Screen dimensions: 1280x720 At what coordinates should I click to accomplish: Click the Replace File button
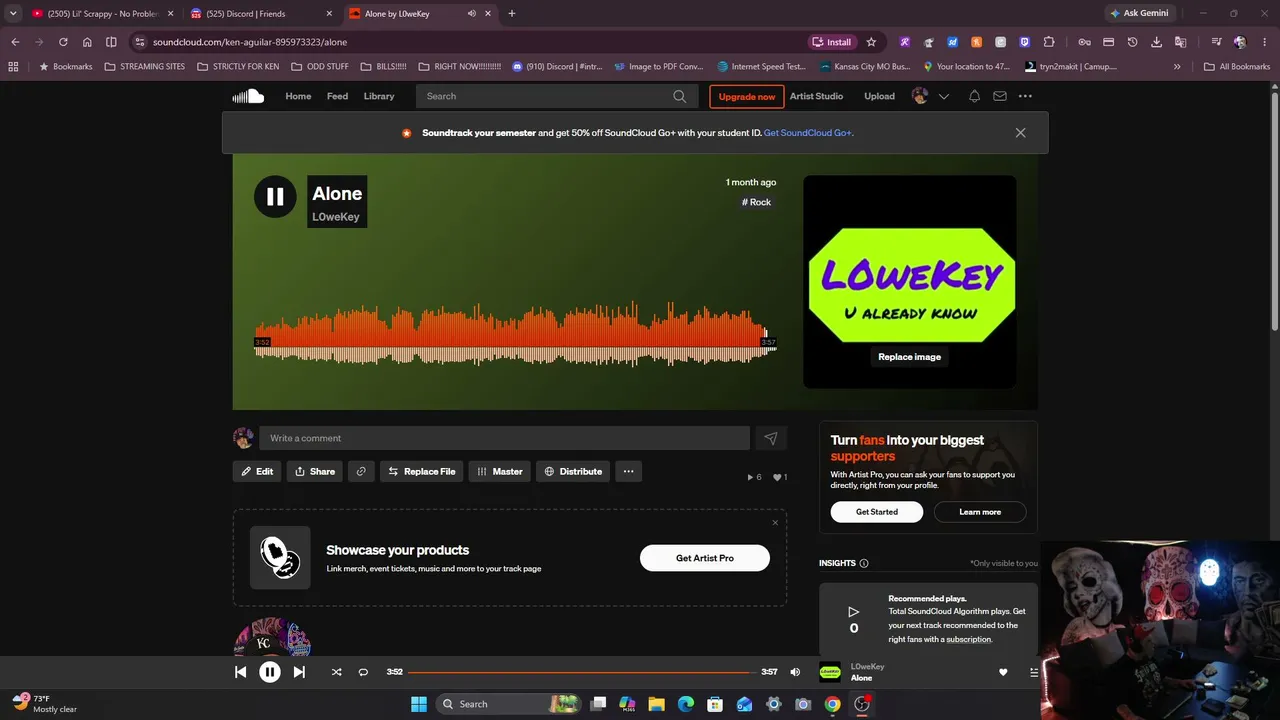pyautogui.click(x=421, y=471)
